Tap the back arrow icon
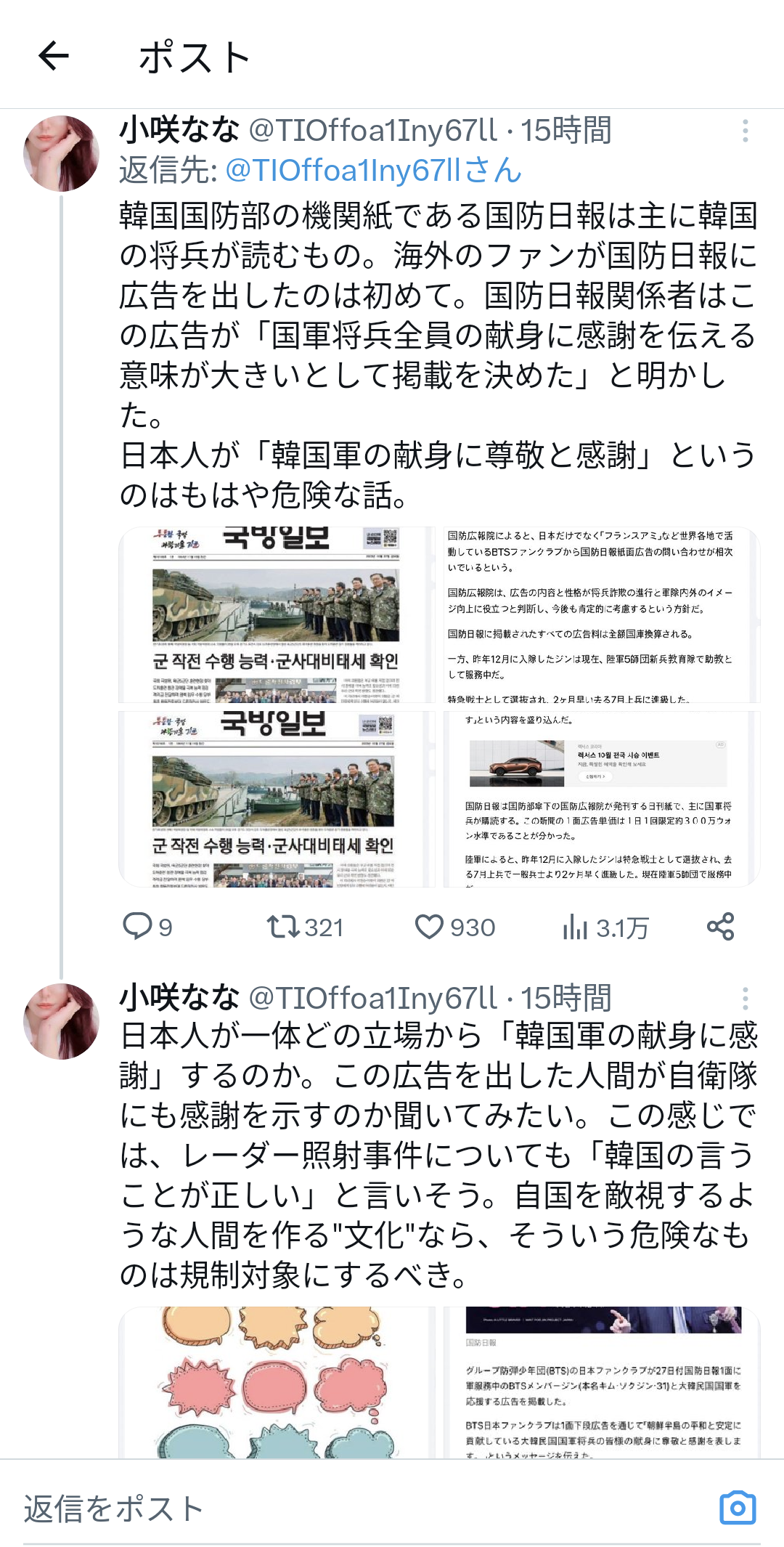This screenshot has width=784, height=1547. [x=54, y=56]
